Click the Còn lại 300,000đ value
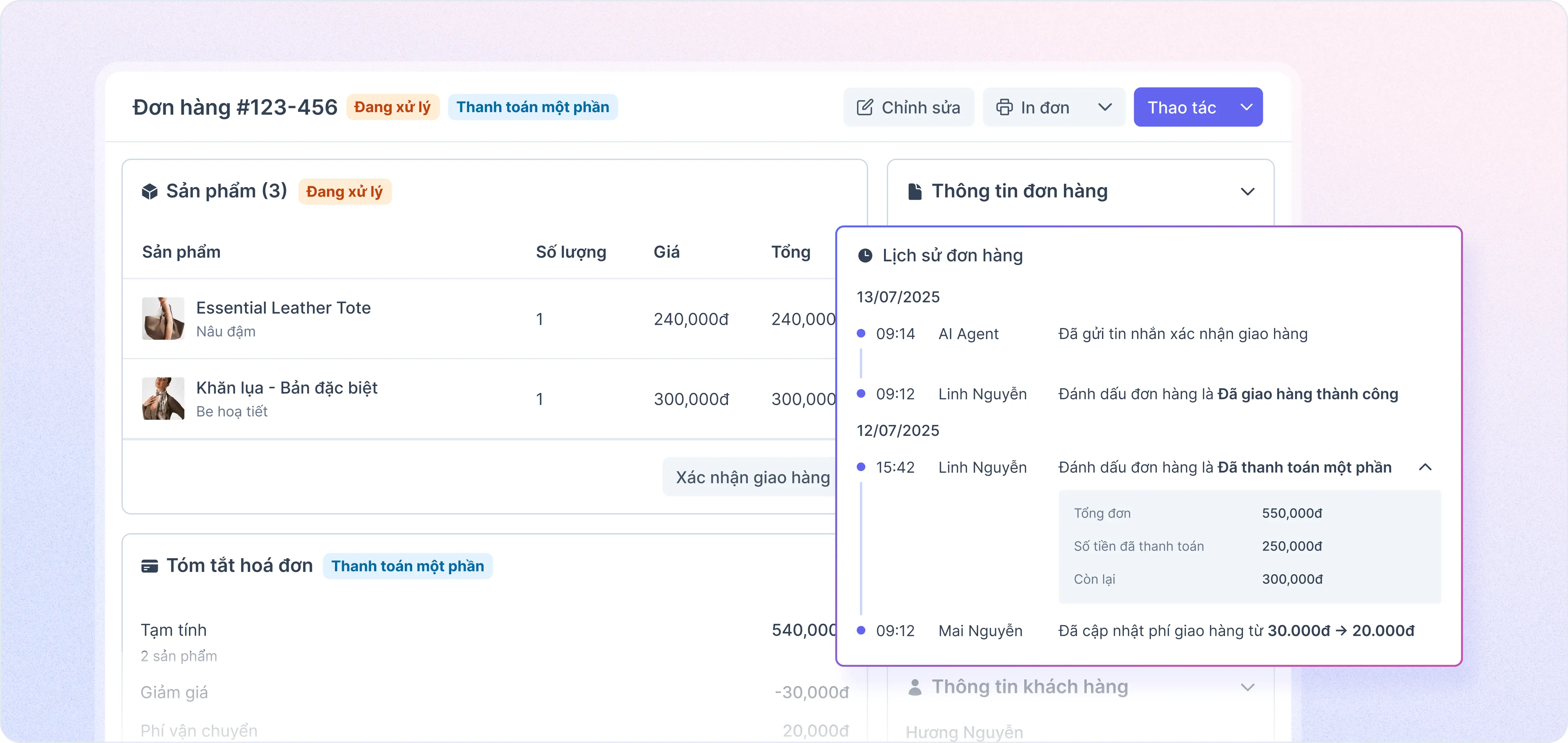 click(1292, 579)
